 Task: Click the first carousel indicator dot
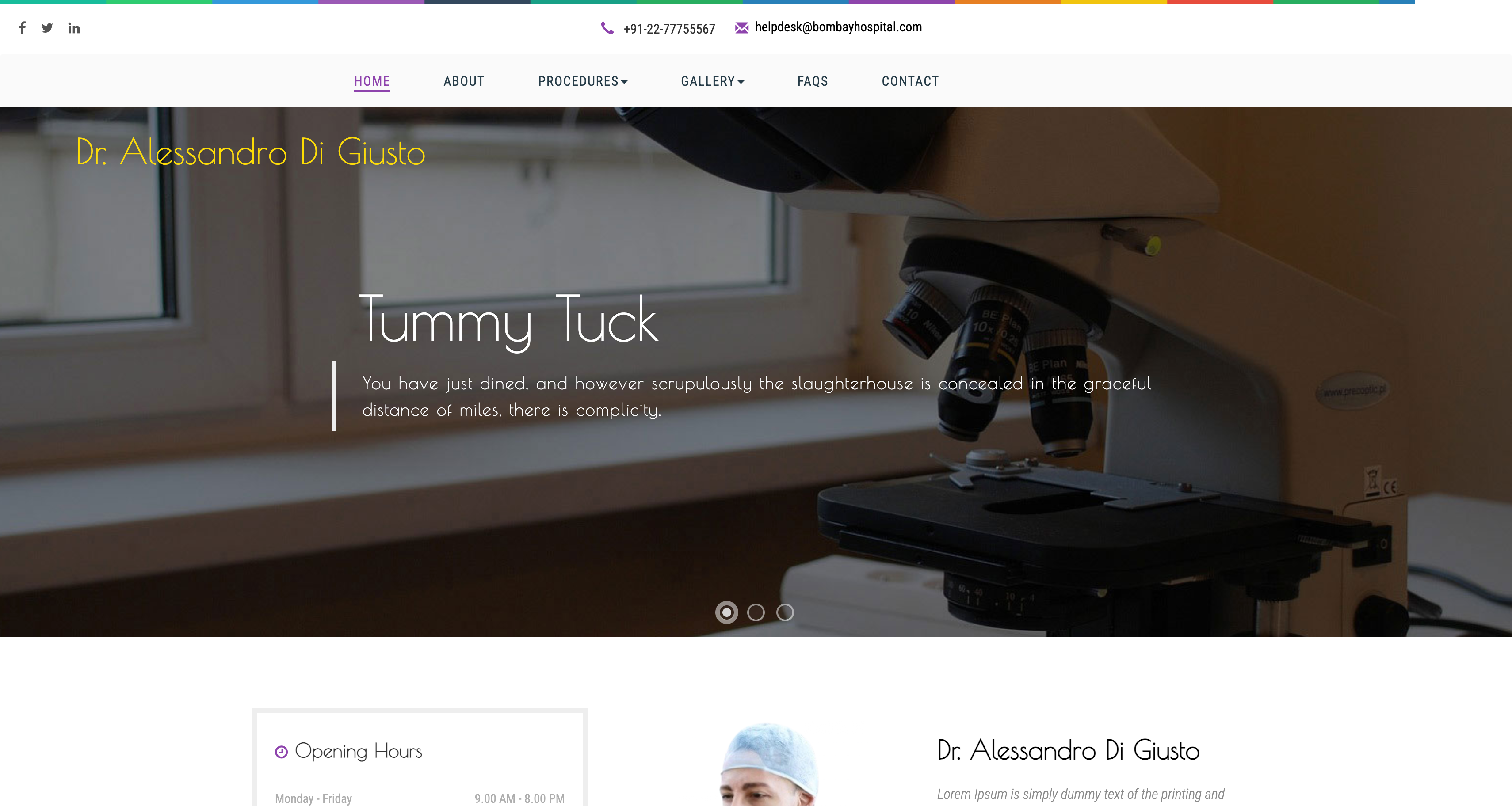[x=726, y=611]
